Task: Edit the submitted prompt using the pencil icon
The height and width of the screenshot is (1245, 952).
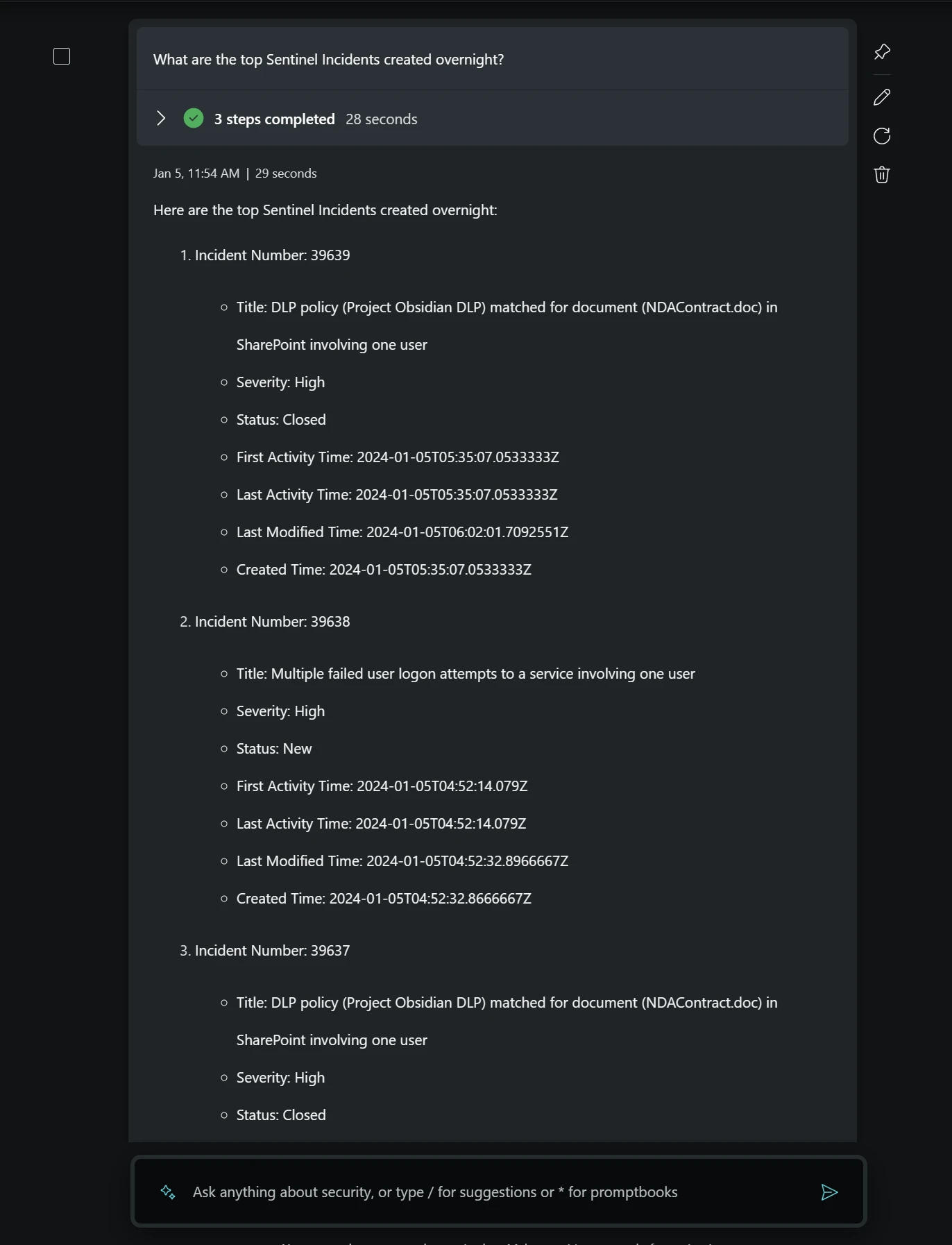Action: coord(881,97)
